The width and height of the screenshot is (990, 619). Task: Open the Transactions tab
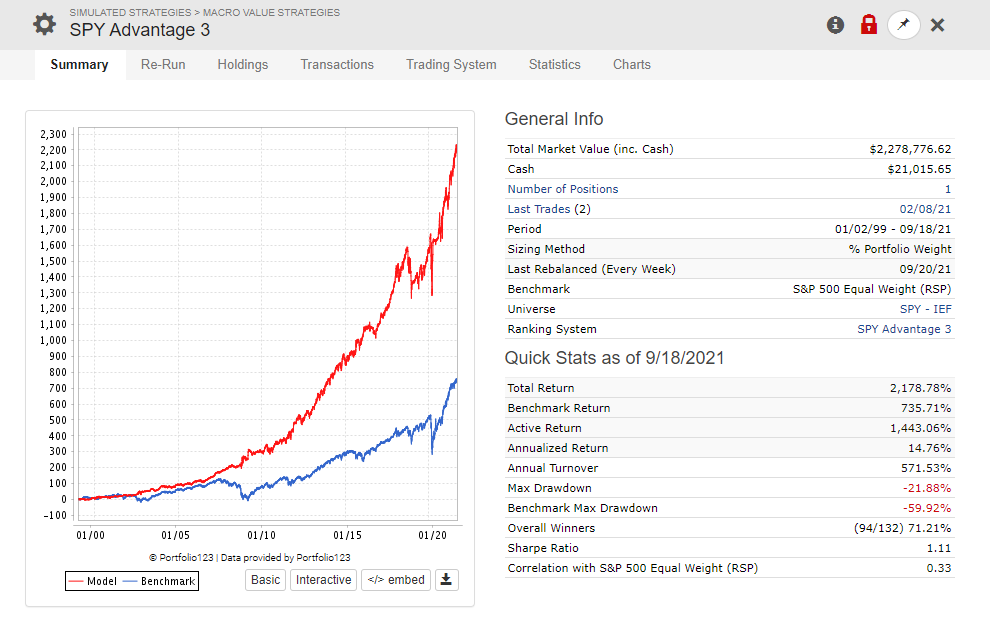coord(337,64)
